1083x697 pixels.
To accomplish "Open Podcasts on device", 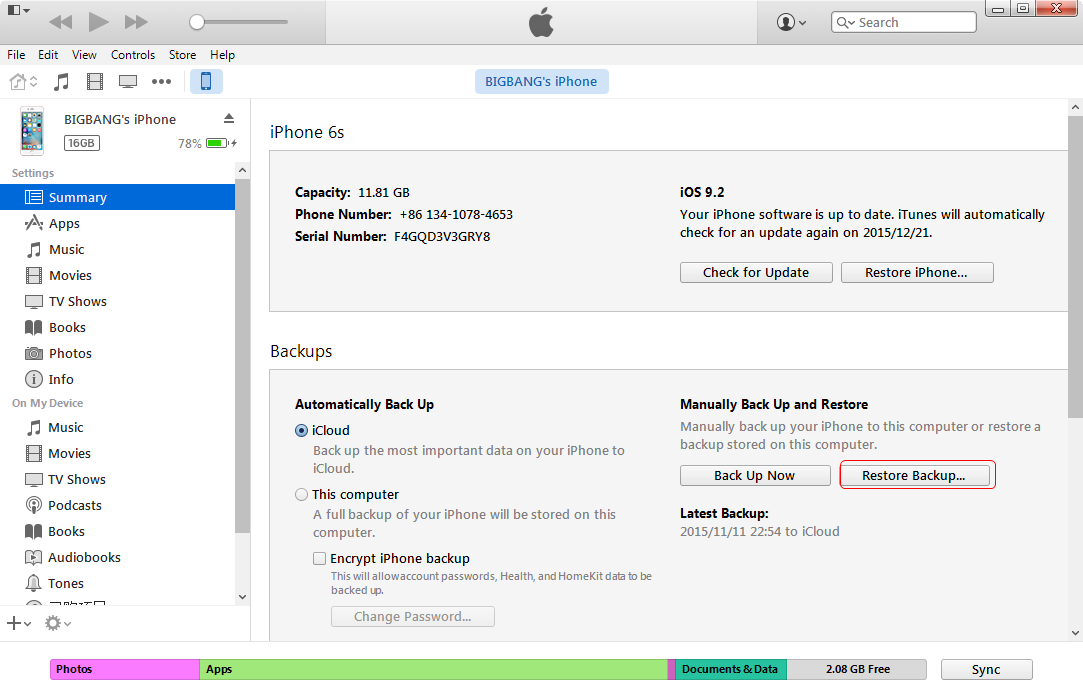I will (x=117, y=505).
